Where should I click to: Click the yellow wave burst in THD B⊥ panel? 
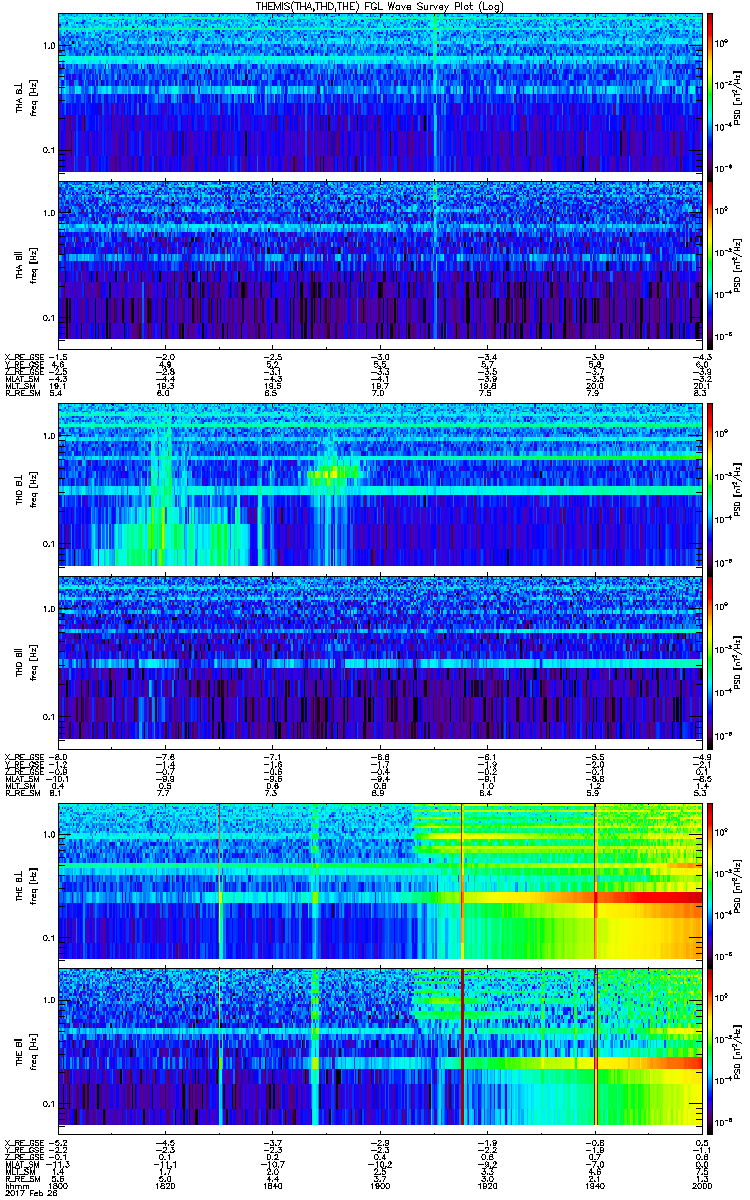pyautogui.click(x=336, y=469)
